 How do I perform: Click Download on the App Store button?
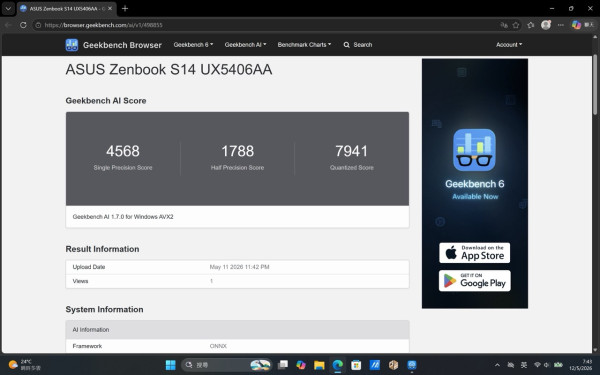coord(474,253)
